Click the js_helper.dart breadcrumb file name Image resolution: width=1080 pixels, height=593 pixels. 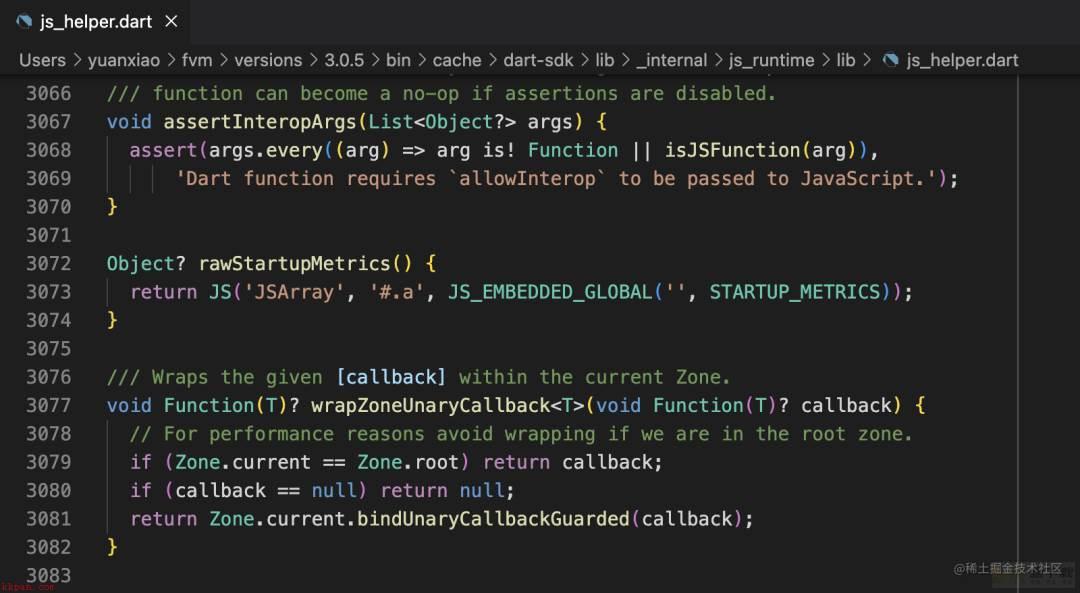click(x=962, y=61)
